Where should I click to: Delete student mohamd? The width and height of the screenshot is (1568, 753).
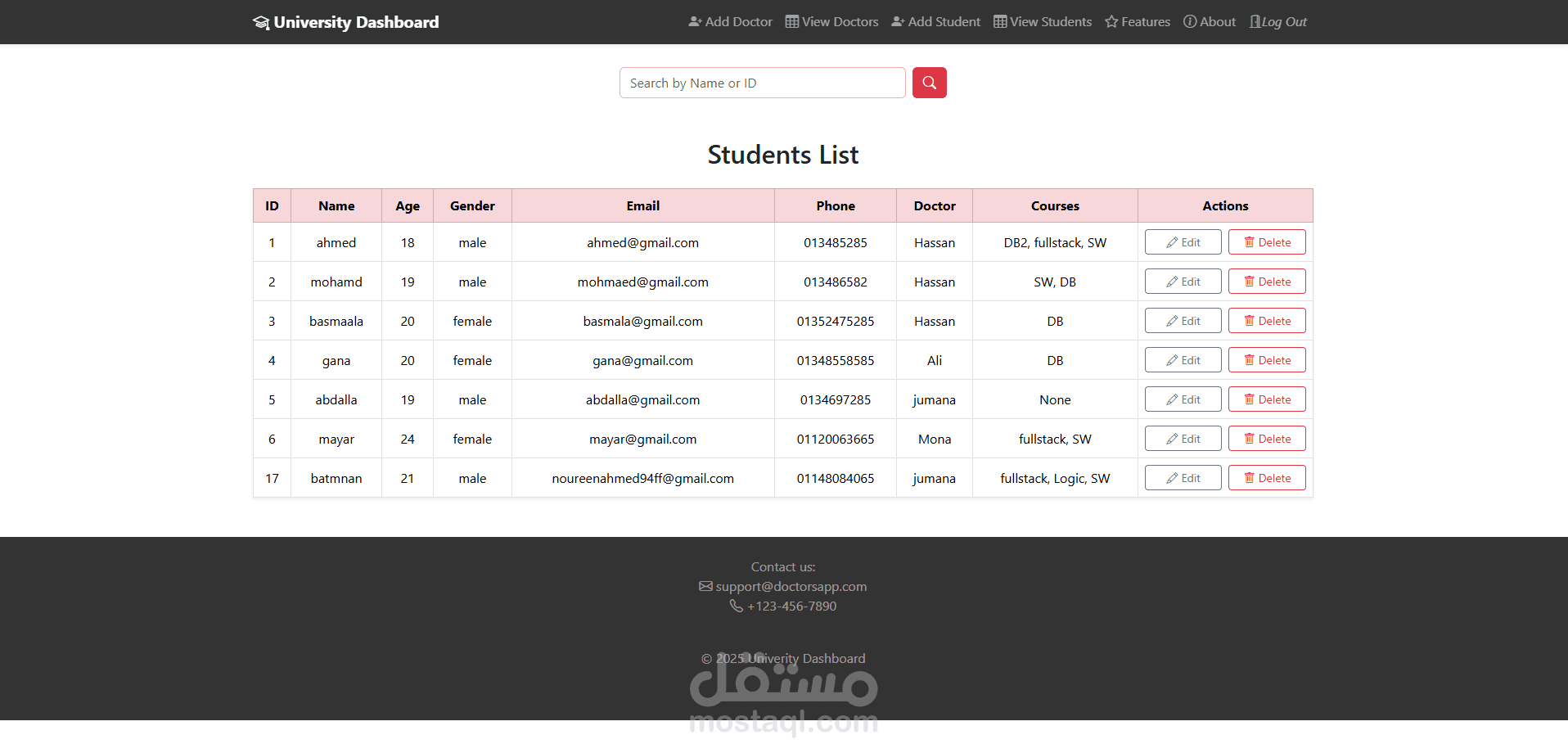pos(1267,282)
